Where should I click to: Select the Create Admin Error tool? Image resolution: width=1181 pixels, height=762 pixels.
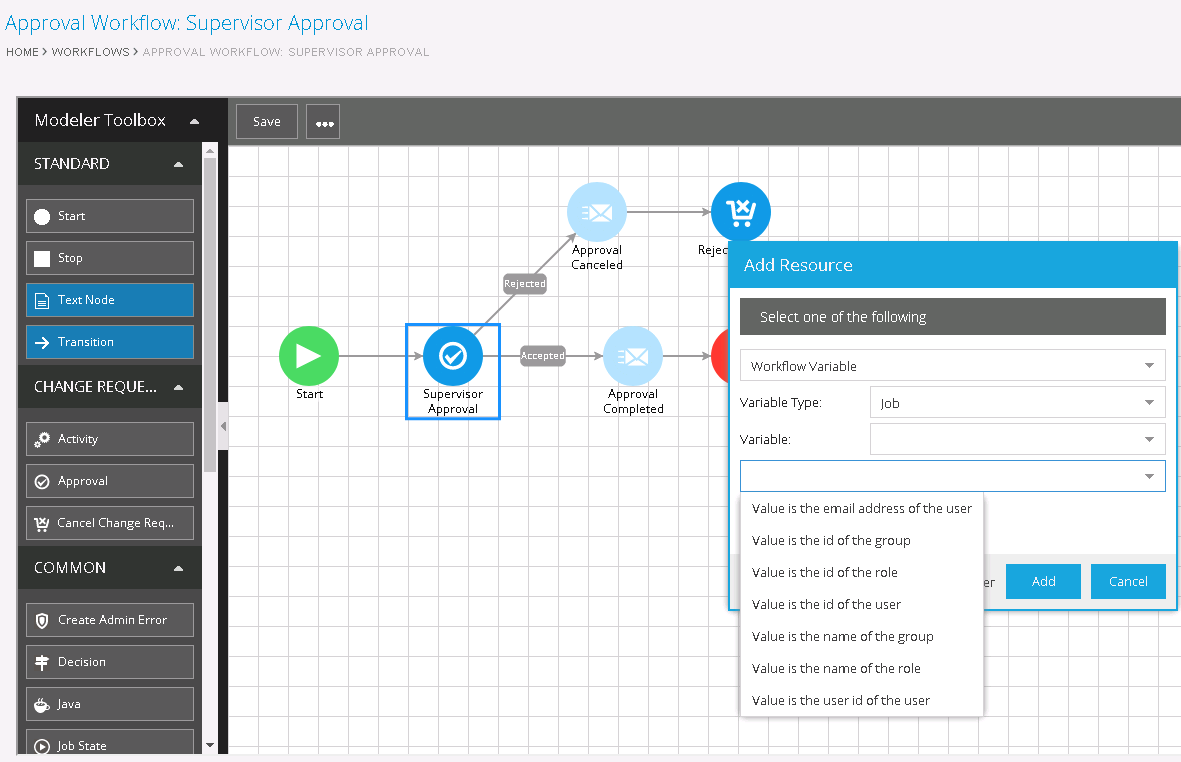[109, 619]
